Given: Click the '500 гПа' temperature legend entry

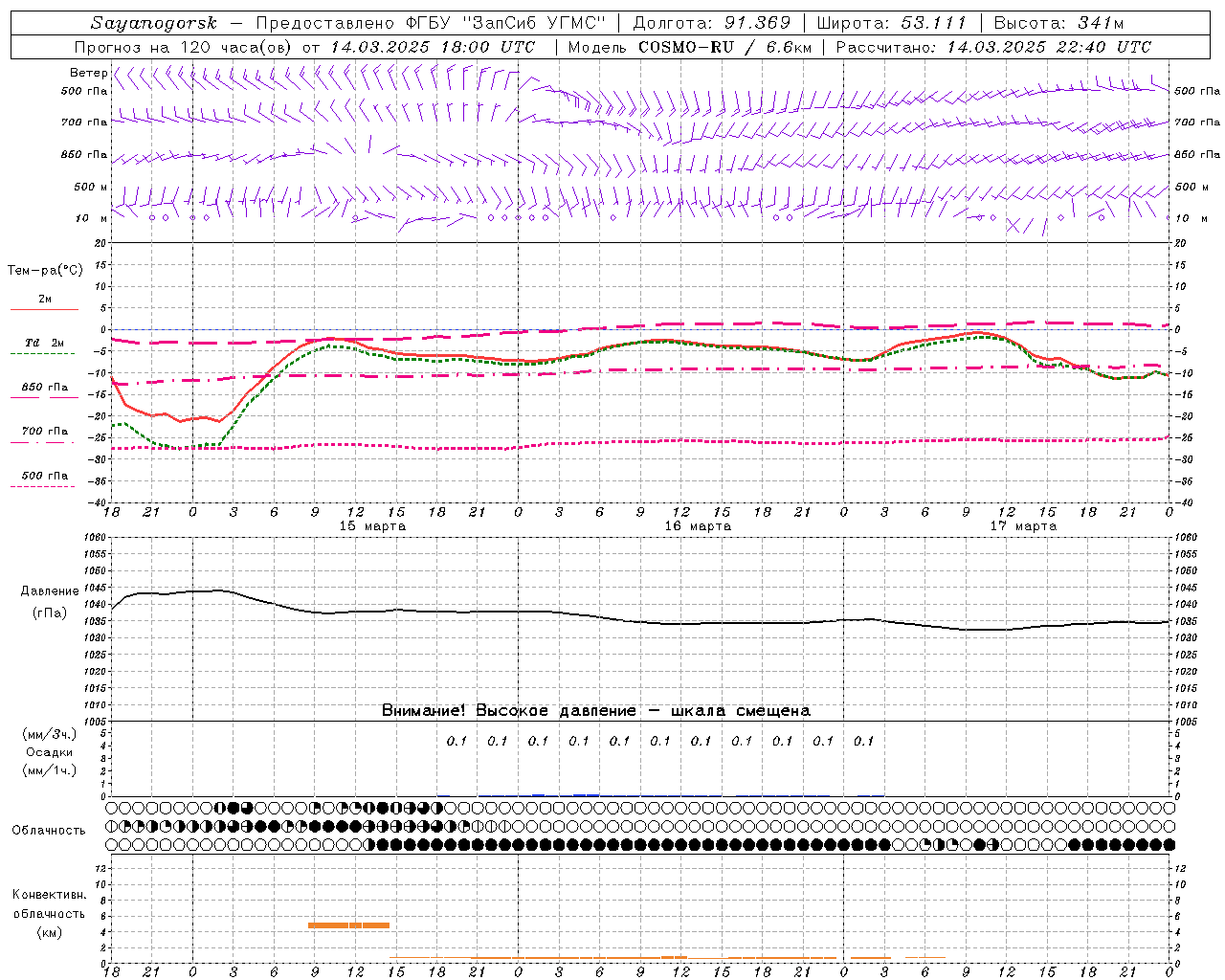Looking at the screenshot, I should 45,476.
